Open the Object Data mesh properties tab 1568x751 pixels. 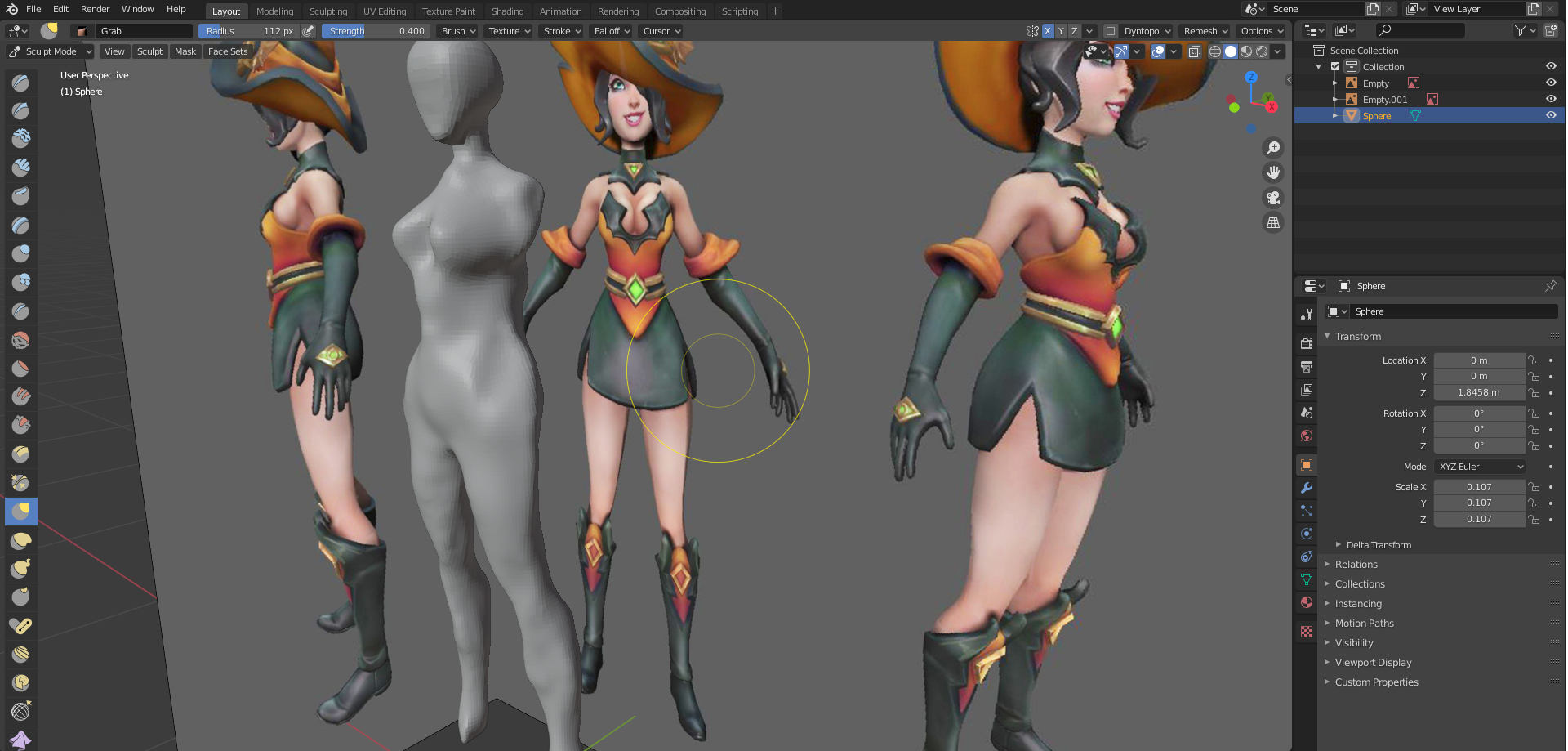point(1307,579)
